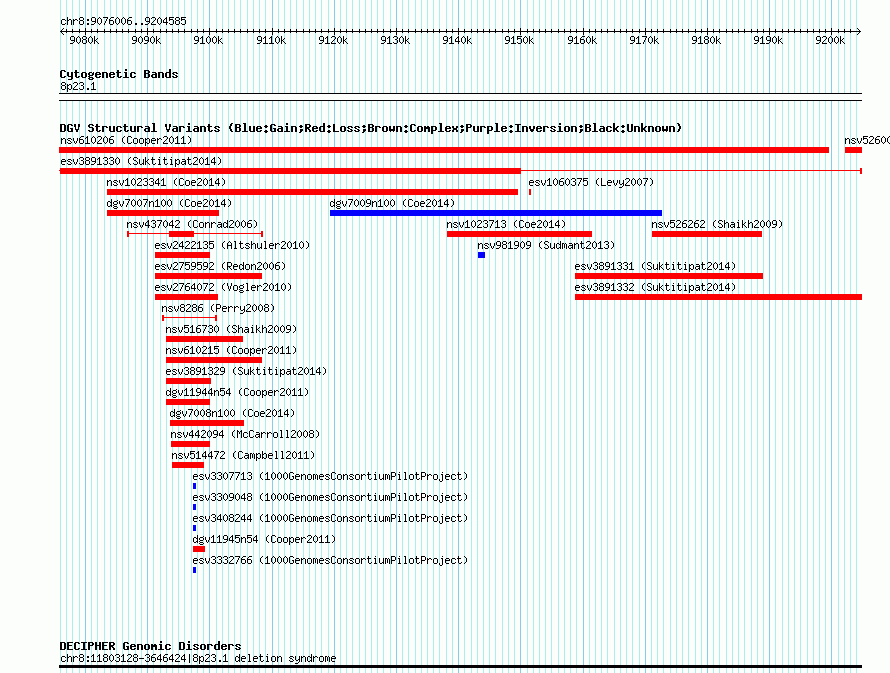Select the esv3891330 (Suktitipat2014) variant label
Viewport: 890px width, 673px height.
141,161
